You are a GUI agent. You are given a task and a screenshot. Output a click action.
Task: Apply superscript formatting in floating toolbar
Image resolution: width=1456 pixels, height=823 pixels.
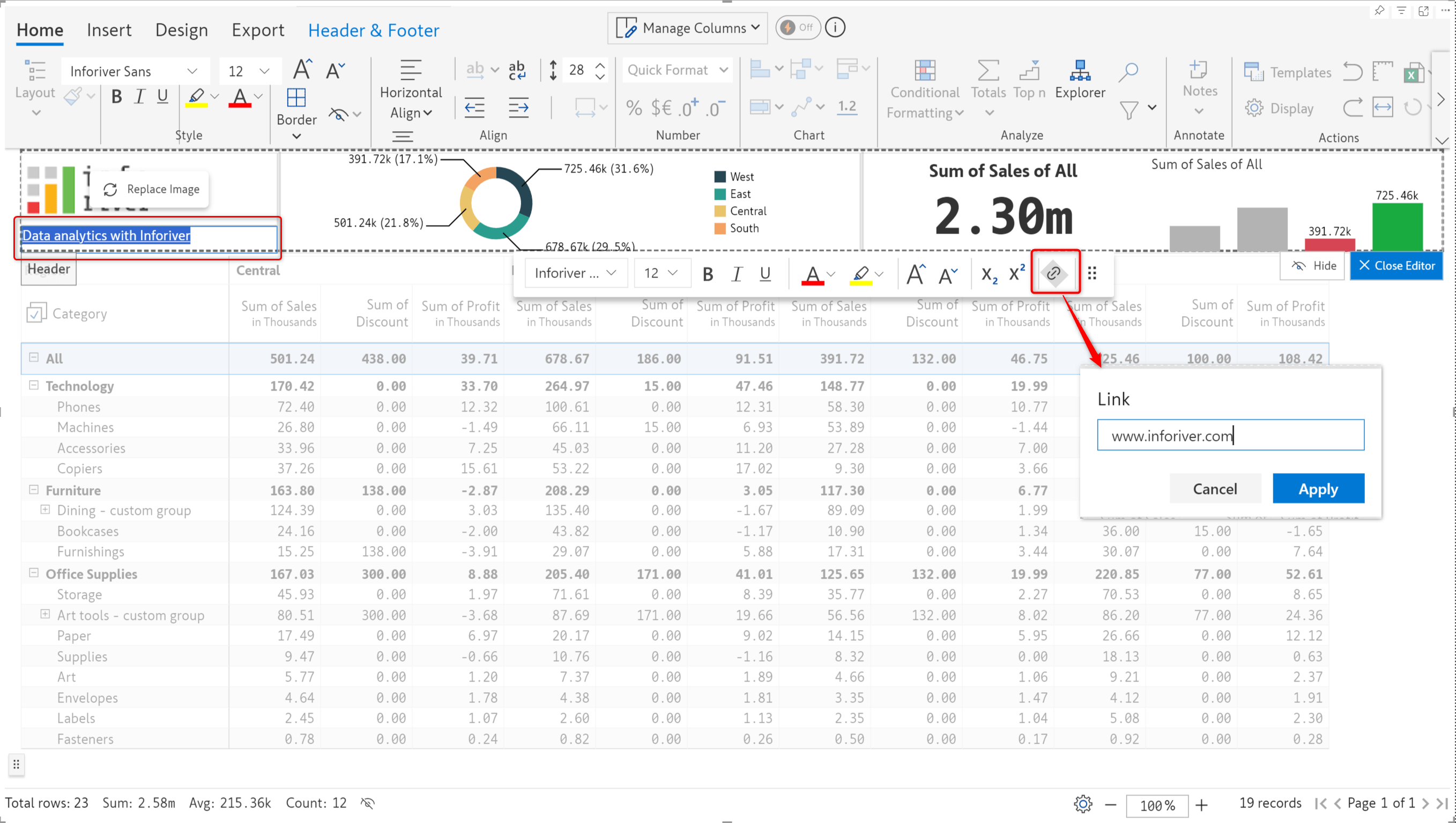pyautogui.click(x=1017, y=273)
